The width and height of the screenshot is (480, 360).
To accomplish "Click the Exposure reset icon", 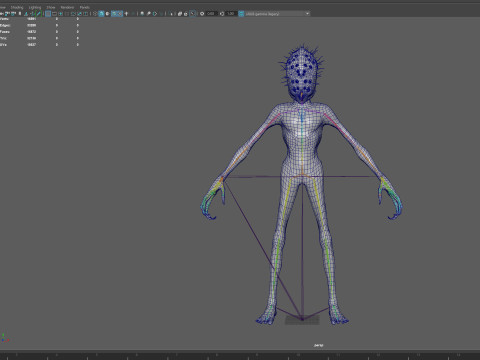I will 202,14.
